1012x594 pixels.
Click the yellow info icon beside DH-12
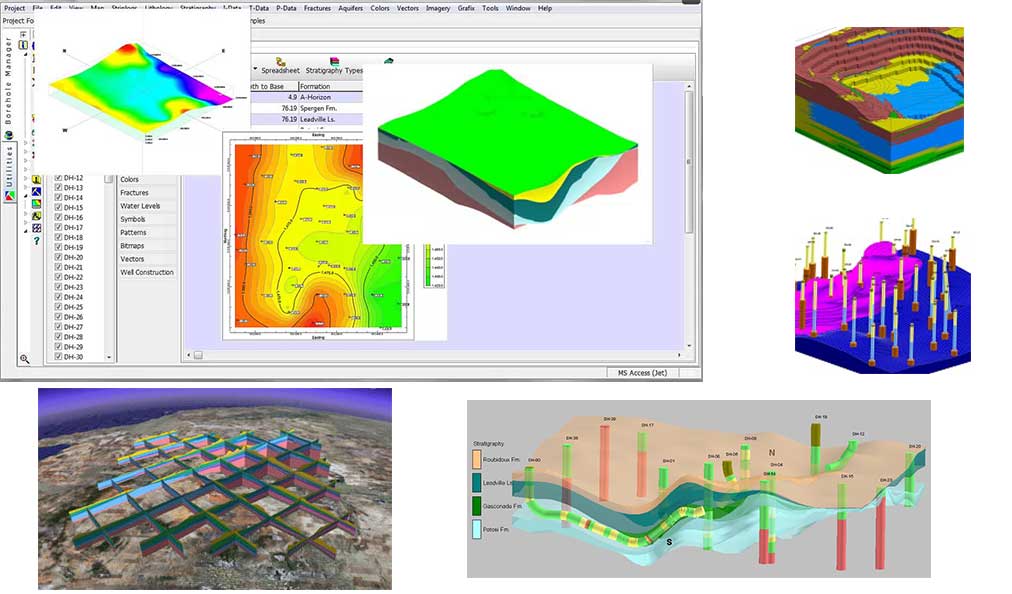[x=37, y=178]
